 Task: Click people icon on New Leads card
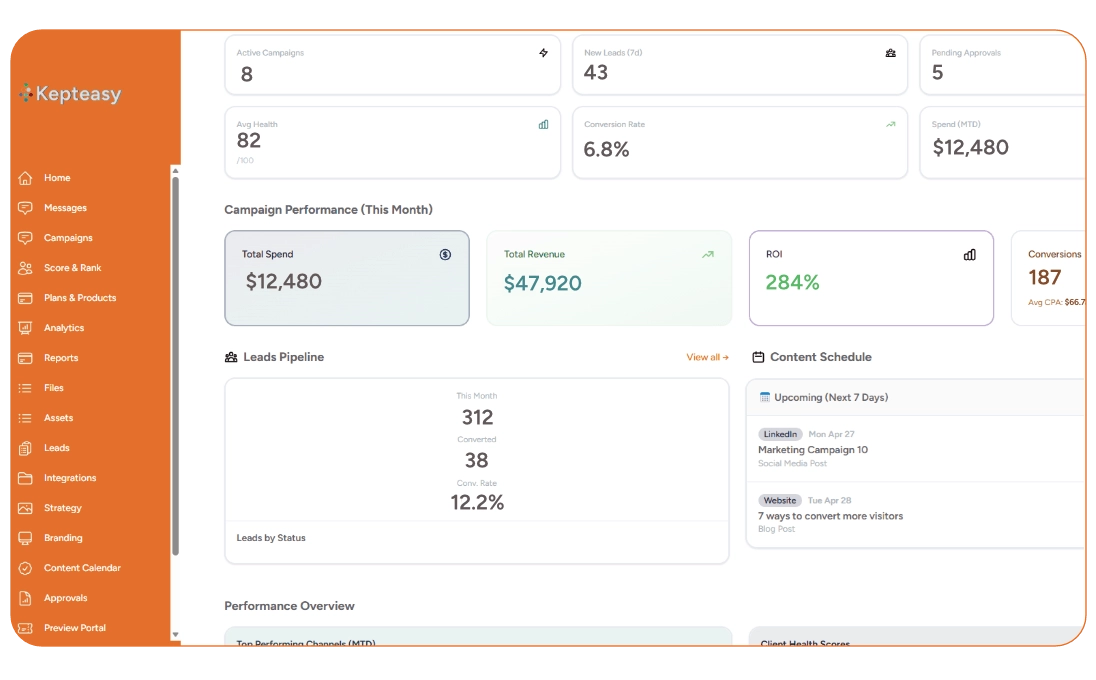point(890,53)
